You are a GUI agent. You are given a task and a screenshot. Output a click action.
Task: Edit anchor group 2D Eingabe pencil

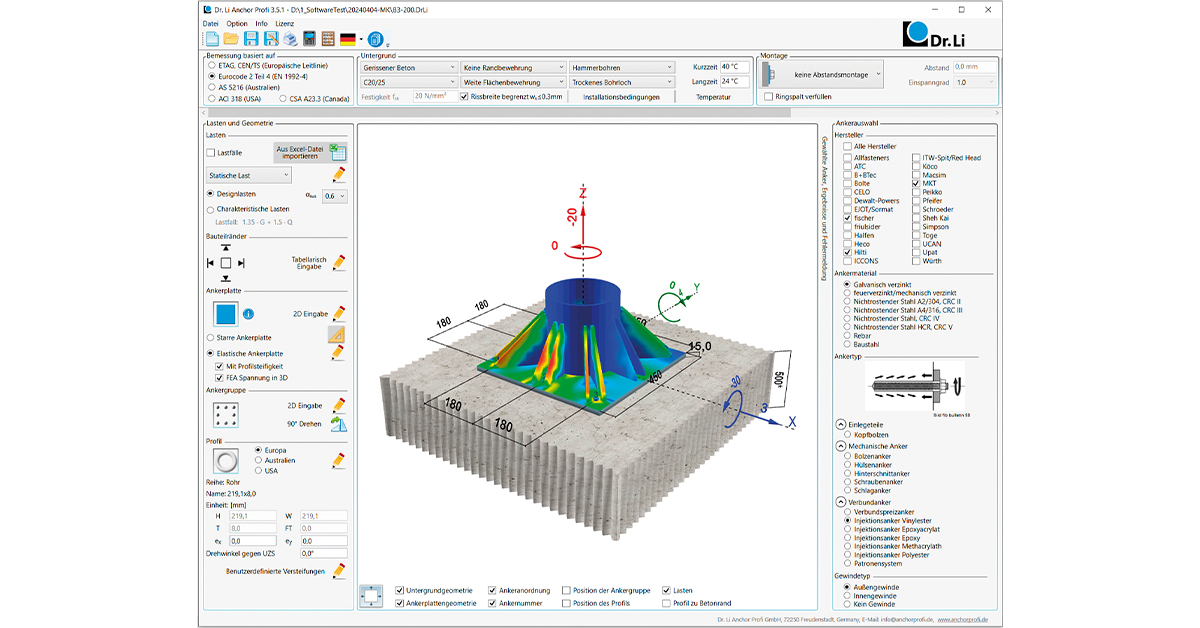pyautogui.click(x=339, y=406)
